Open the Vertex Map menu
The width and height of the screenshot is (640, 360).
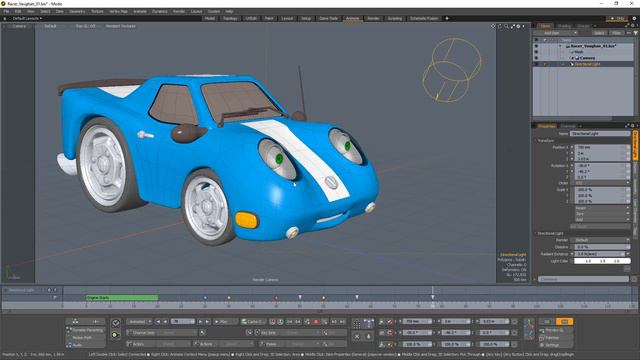pyautogui.click(x=118, y=11)
